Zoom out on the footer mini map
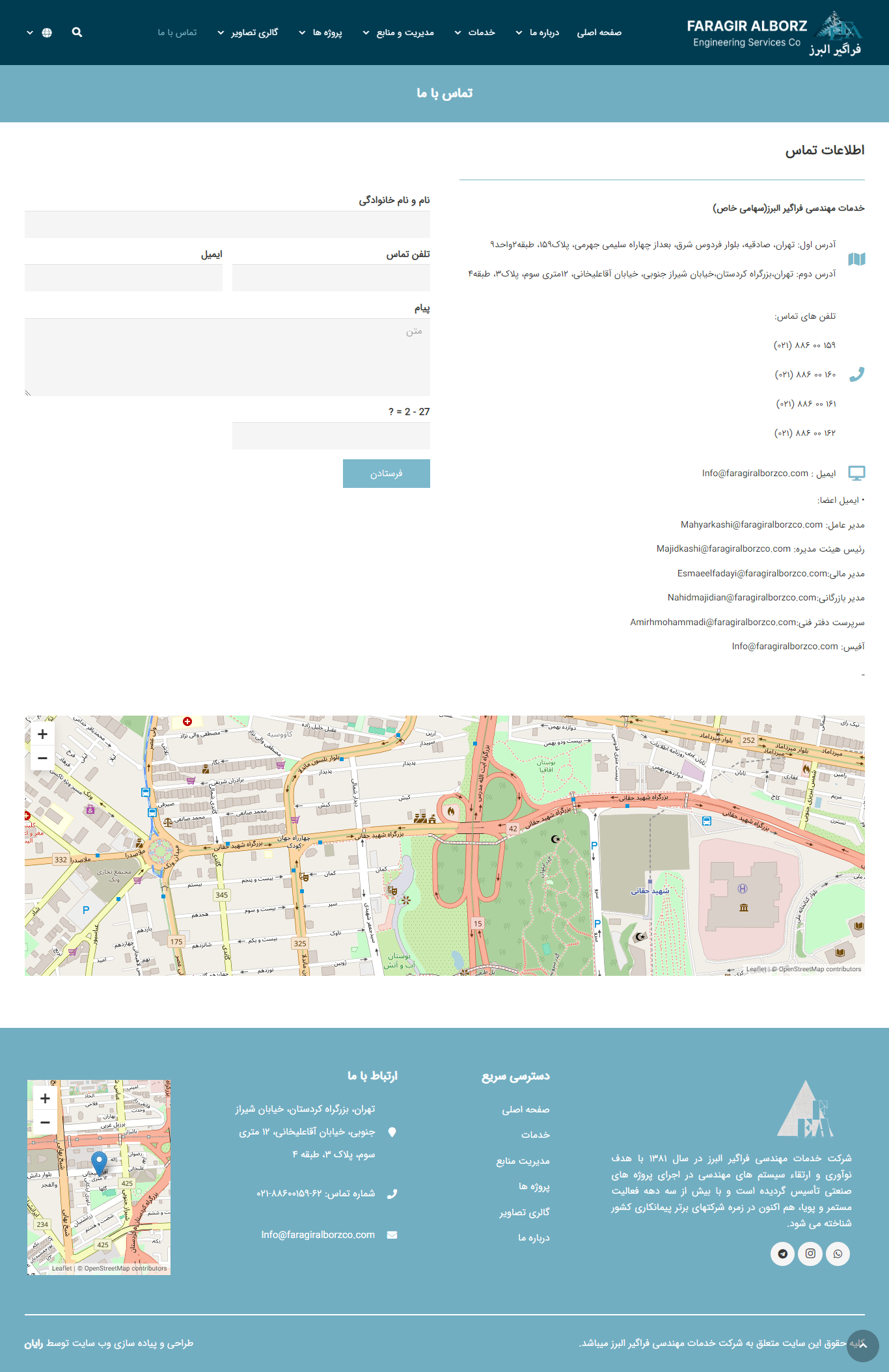 [45, 1122]
